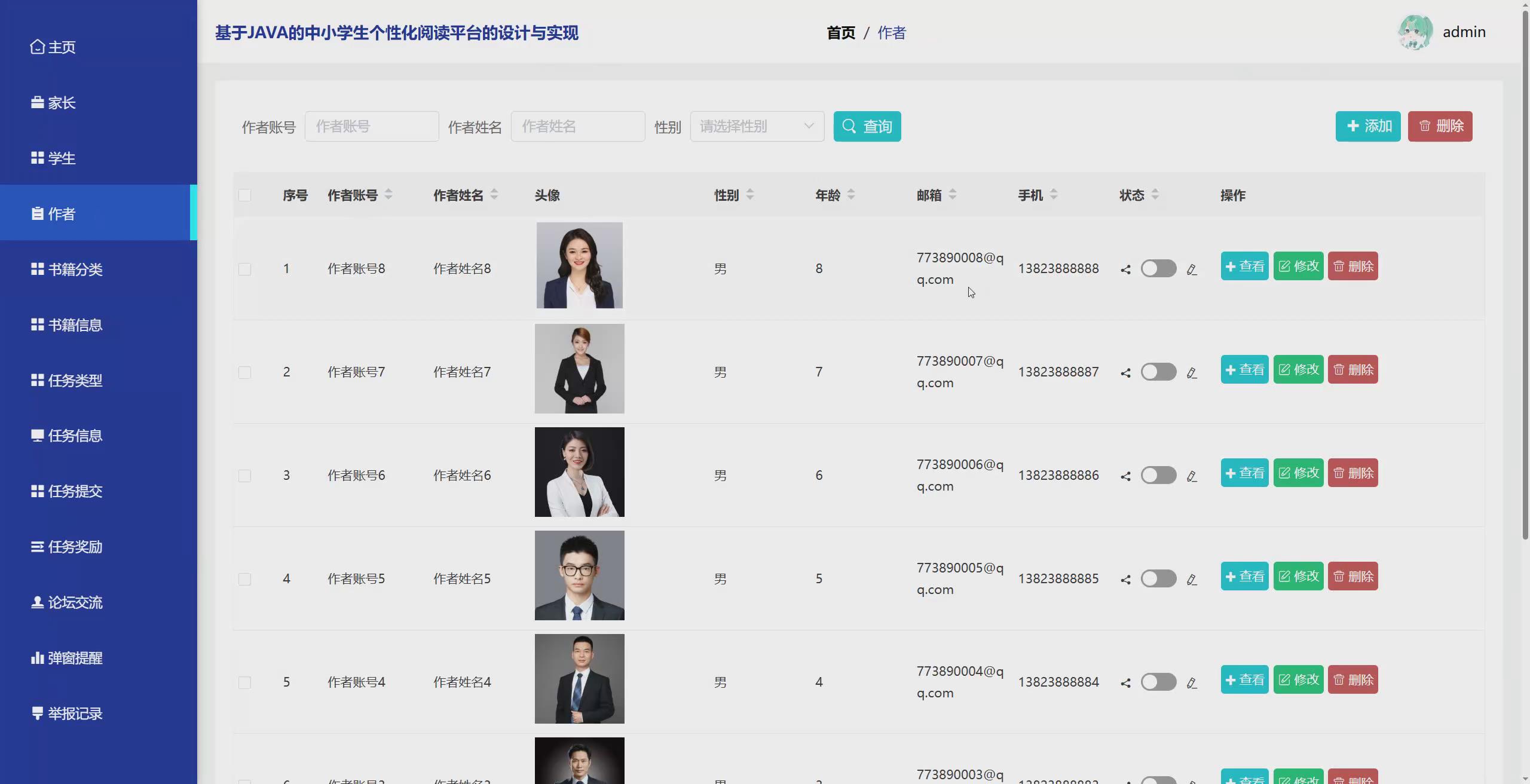This screenshot has width=1530, height=784.
Task: Open 书籍信息 in sidebar menu
Action: point(75,324)
